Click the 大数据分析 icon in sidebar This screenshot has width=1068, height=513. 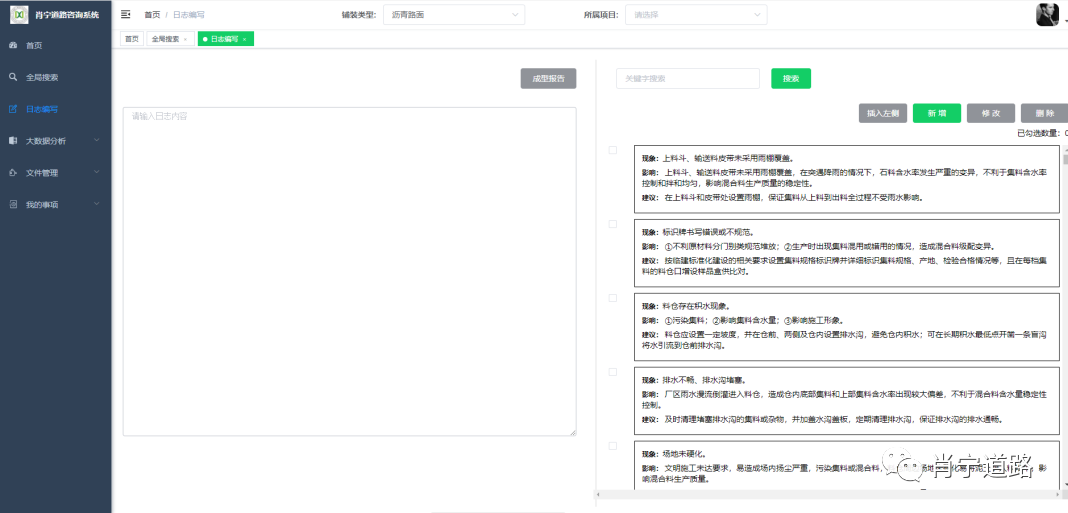[13, 141]
